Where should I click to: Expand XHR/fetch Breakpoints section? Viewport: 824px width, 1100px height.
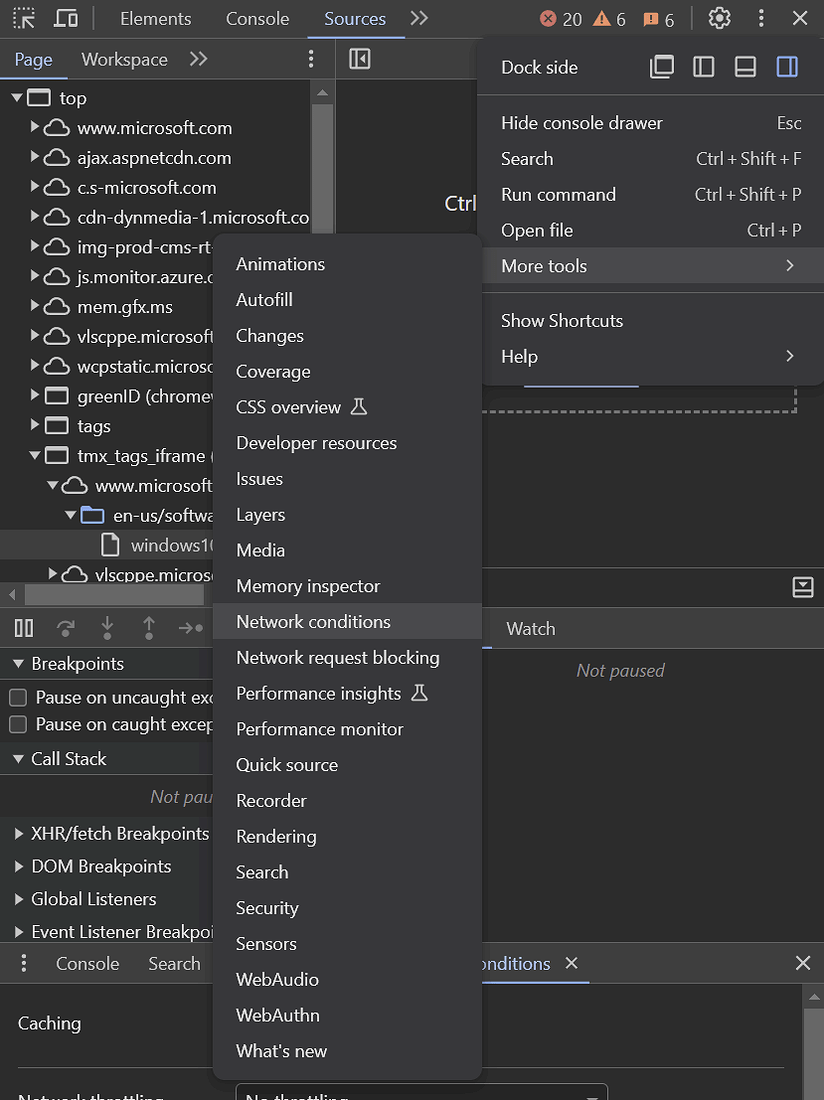point(17,833)
